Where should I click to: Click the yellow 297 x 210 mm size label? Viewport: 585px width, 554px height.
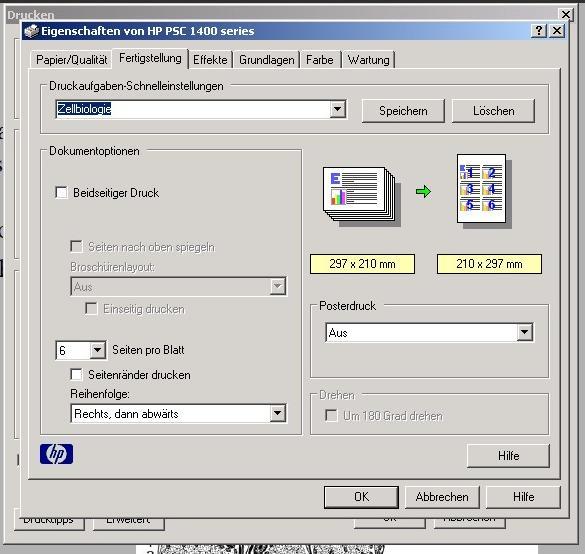[362, 264]
